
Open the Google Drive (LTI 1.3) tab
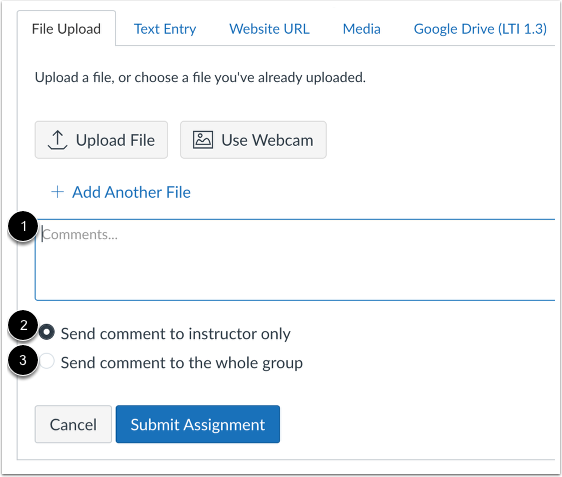pyautogui.click(x=480, y=29)
